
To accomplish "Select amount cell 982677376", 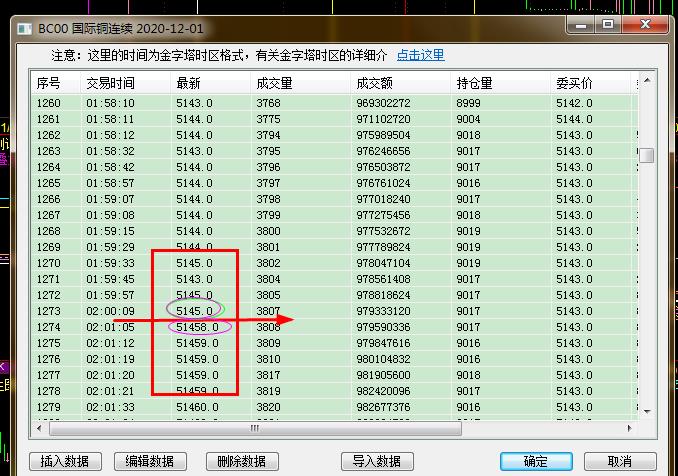I will [383, 407].
